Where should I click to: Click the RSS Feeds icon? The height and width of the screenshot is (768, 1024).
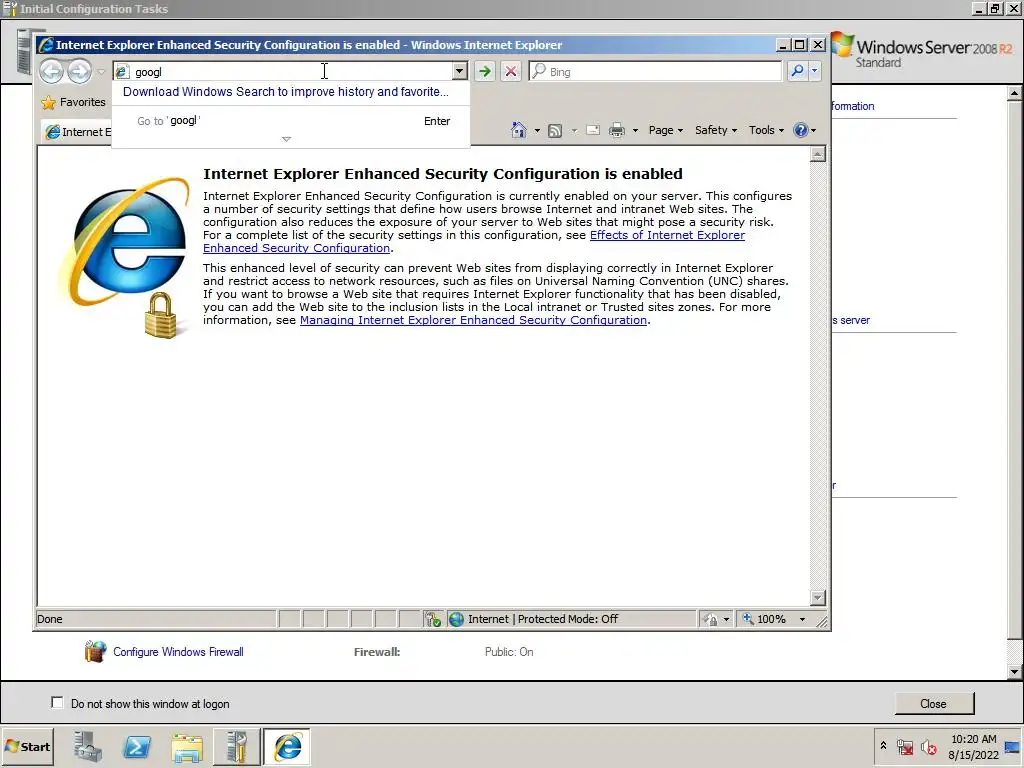click(554, 130)
